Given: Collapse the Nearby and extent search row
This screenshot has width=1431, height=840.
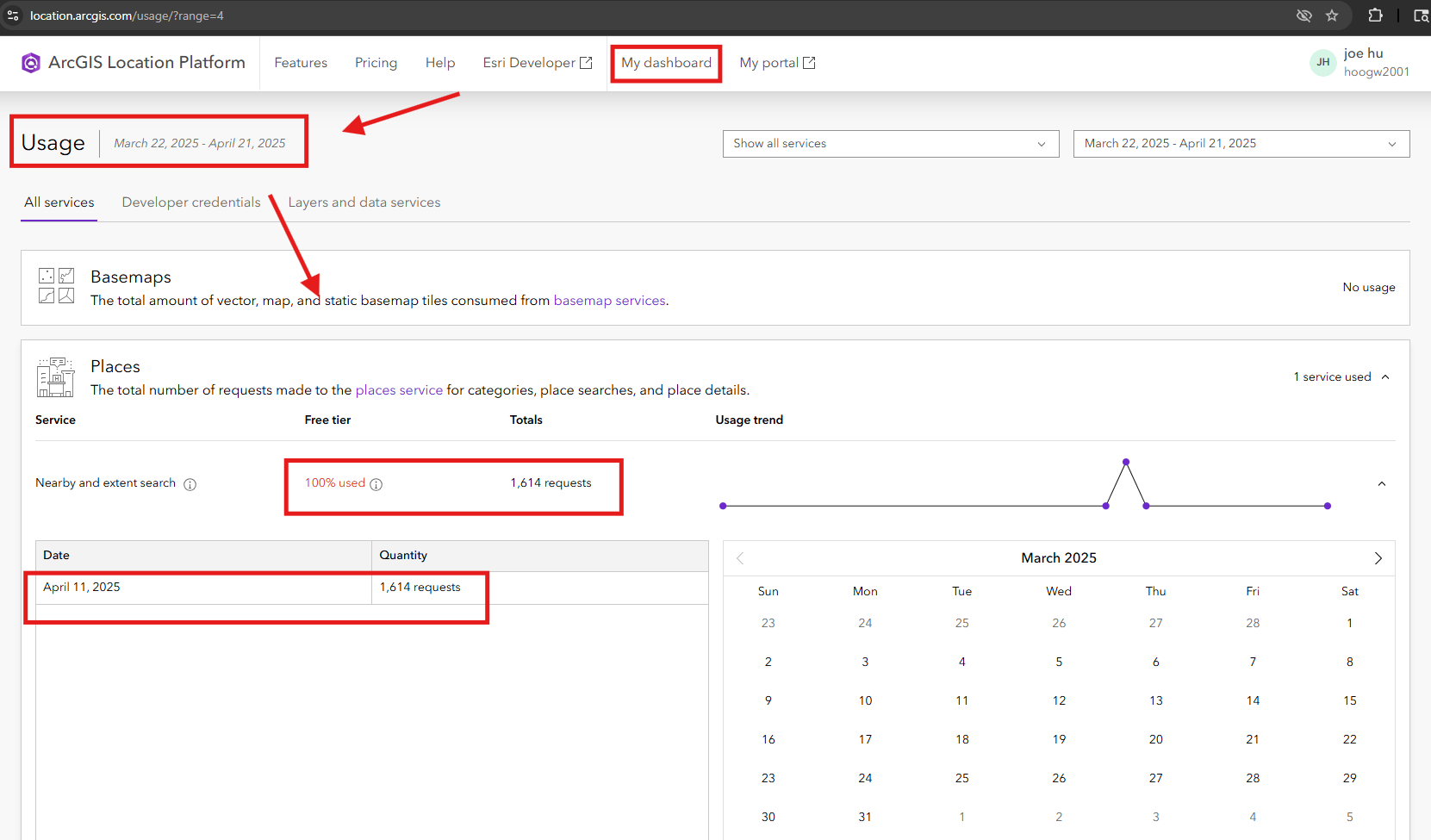Looking at the screenshot, I should click(x=1382, y=484).
